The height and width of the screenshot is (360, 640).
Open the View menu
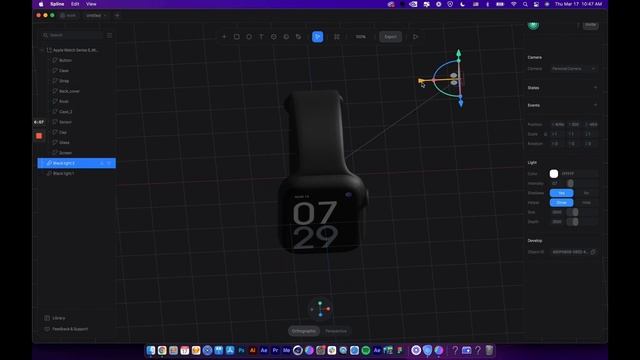[x=91, y=4]
